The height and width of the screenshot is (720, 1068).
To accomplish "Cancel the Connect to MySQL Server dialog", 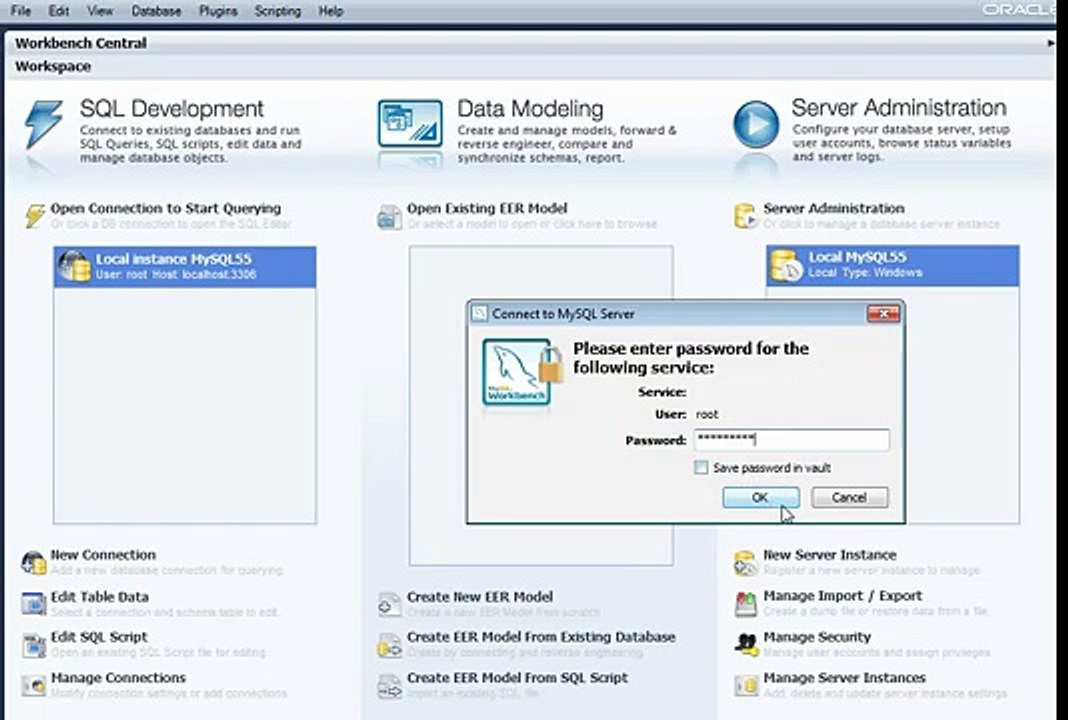I will 849,497.
